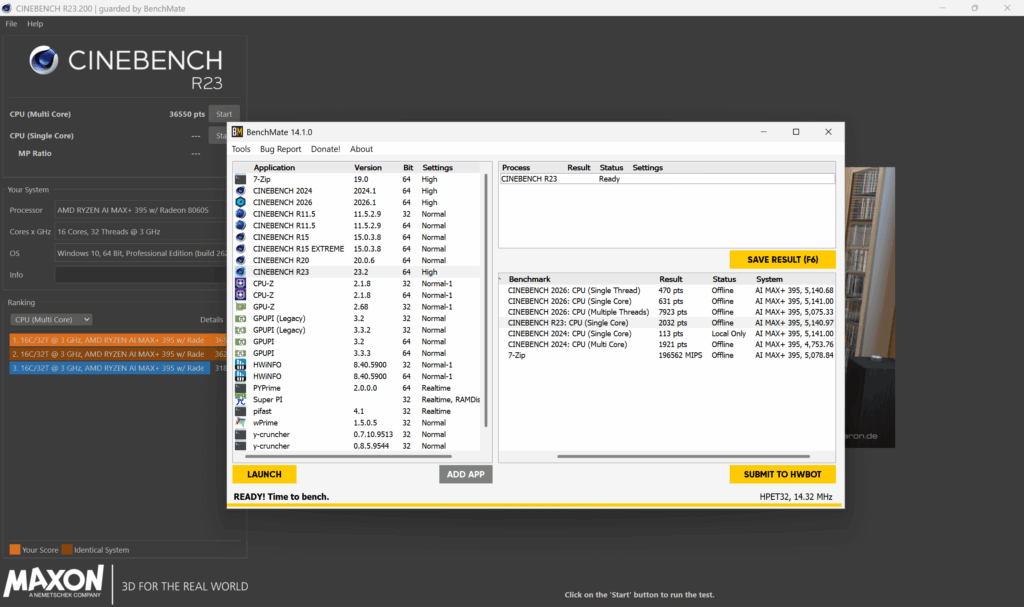The image size is (1024, 607).
Task: Select the 'CINEBENCH 2024: CPU (Multi Core)' result
Action: 667,344
